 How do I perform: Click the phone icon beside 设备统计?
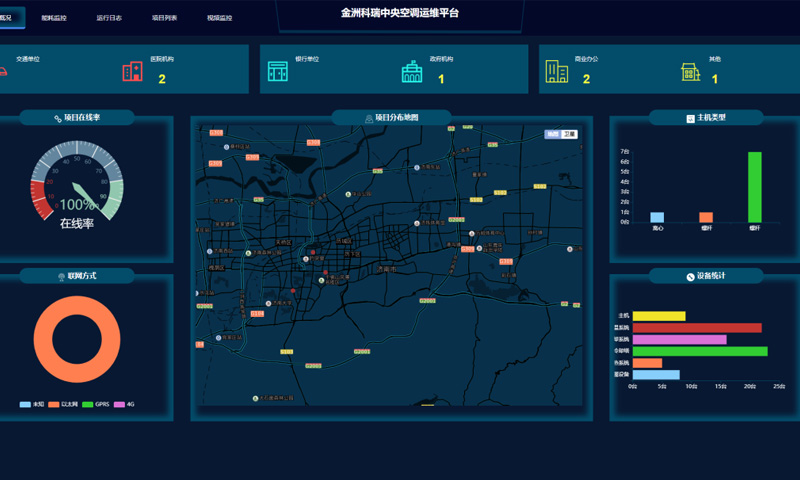click(690, 276)
